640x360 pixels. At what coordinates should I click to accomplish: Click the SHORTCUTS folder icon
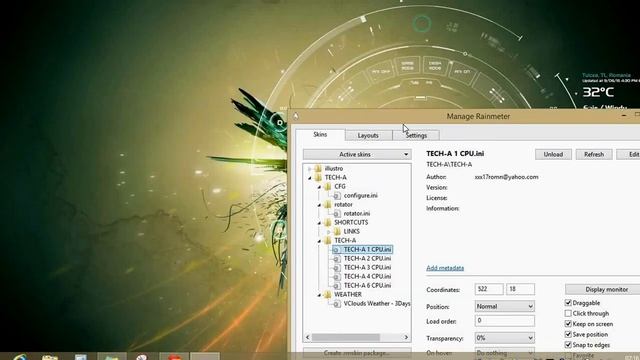pyautogui.click(x=328, y=222)
